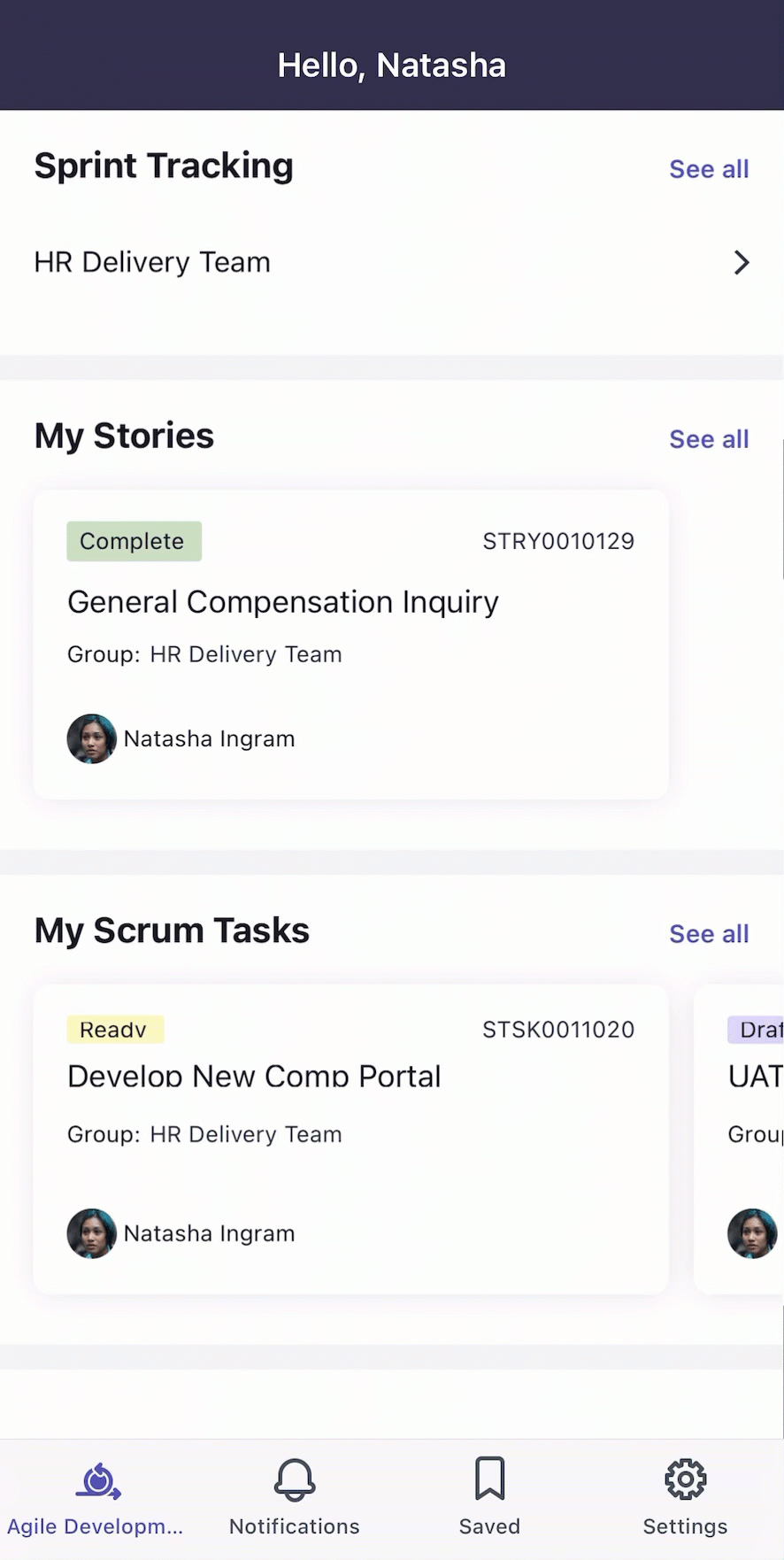Tap Group: HR Delivery Team in story card

click(204, 654)
